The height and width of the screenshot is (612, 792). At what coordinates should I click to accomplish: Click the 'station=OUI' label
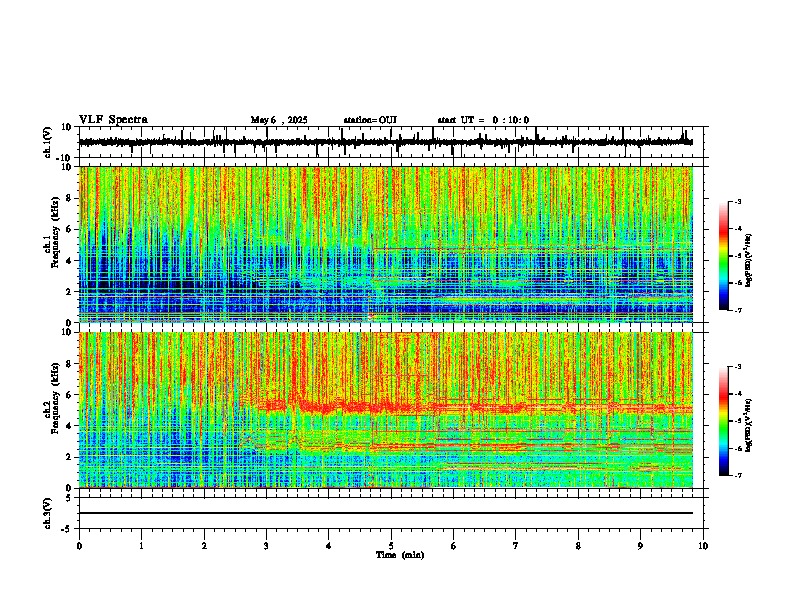(x=370, y=120)
